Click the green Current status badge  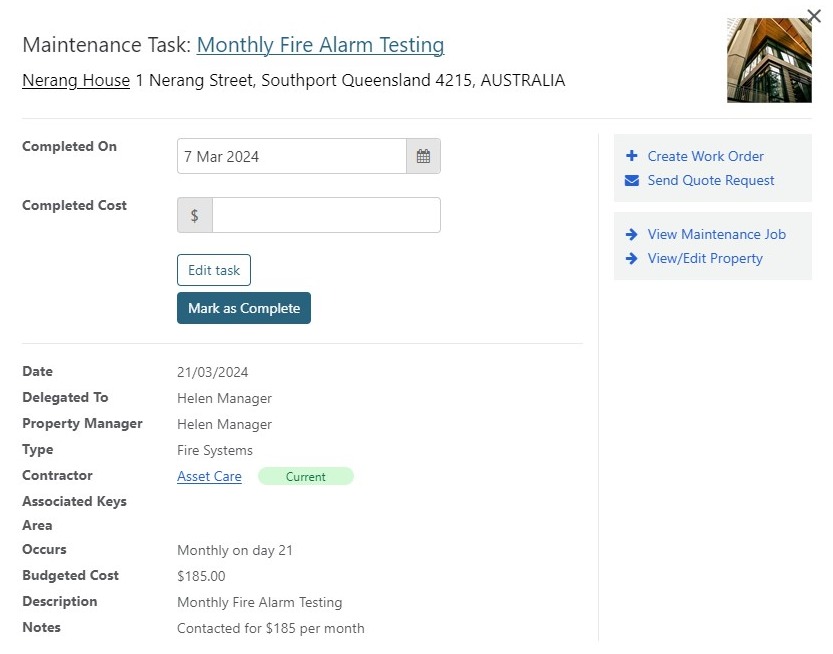(305, 477)
